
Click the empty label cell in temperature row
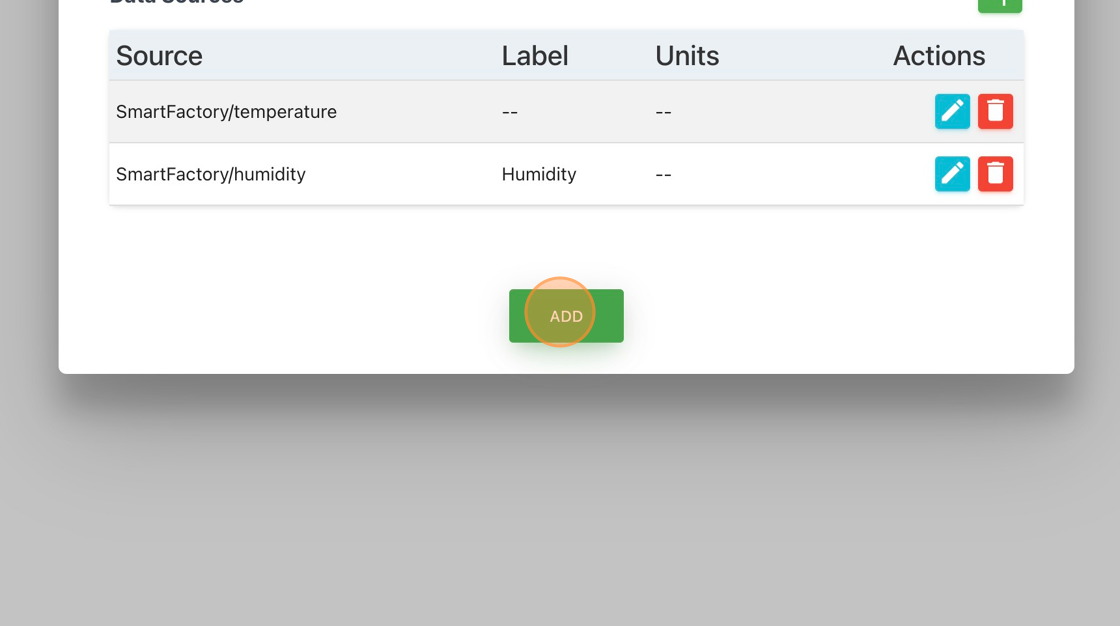[x=510, y=111]
